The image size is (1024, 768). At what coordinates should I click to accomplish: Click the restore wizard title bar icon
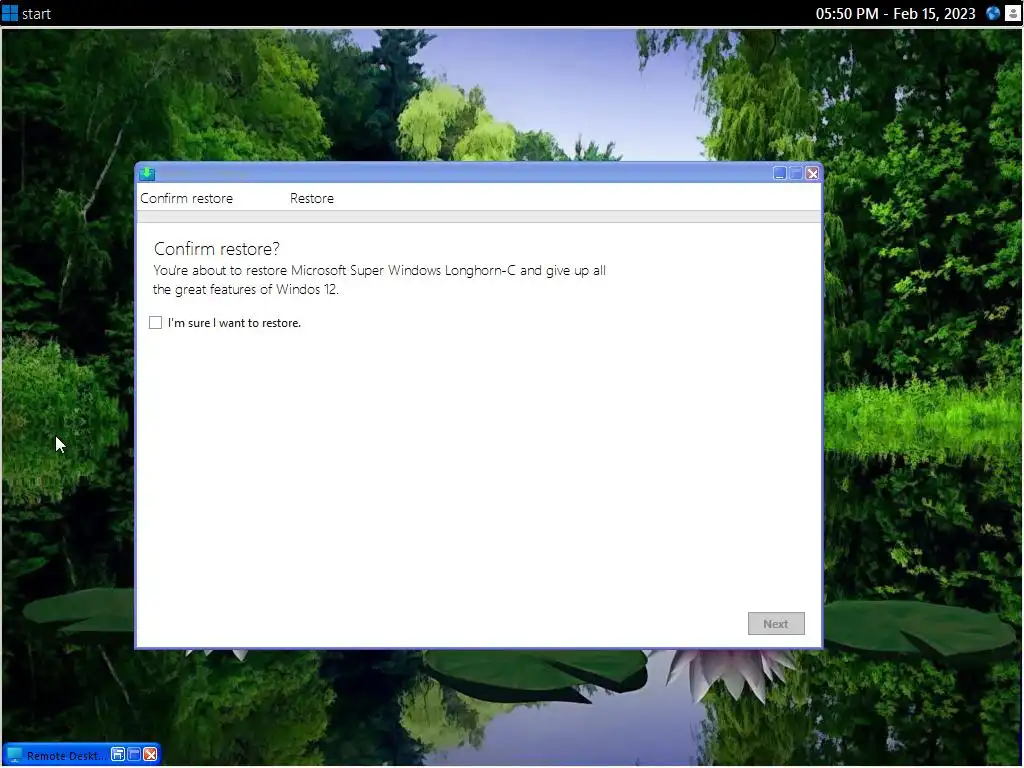[147, 173]
